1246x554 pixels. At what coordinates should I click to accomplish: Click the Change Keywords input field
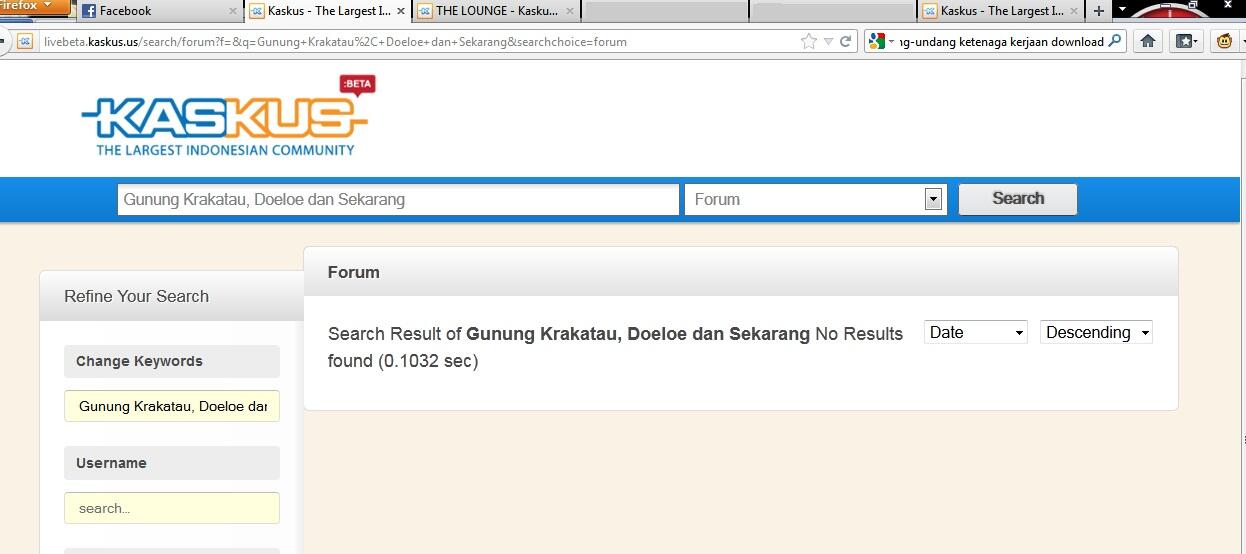click(x=172, y=406)
